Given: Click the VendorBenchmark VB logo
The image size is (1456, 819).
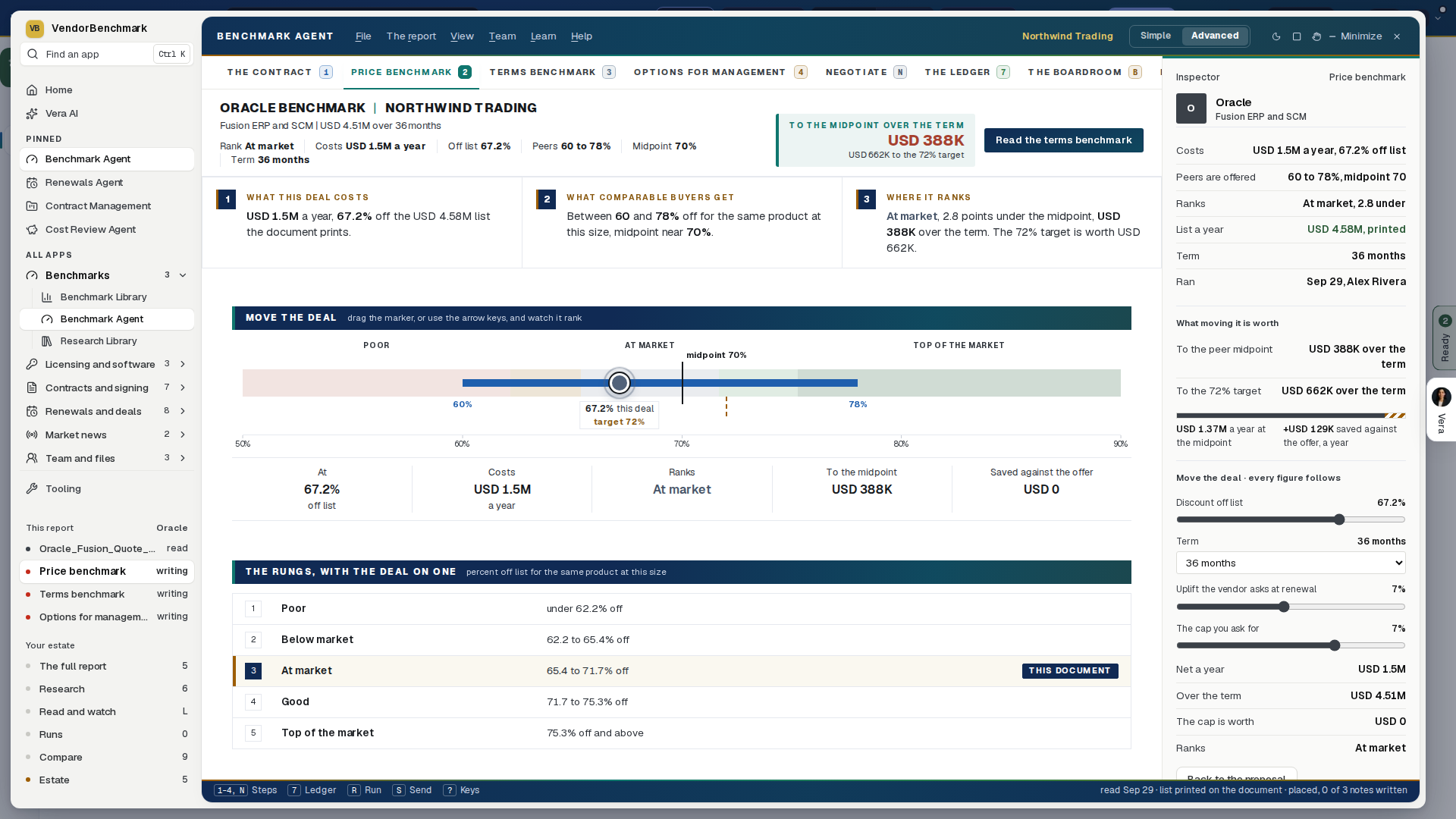Looking at the screenshot, I should 35,28.
